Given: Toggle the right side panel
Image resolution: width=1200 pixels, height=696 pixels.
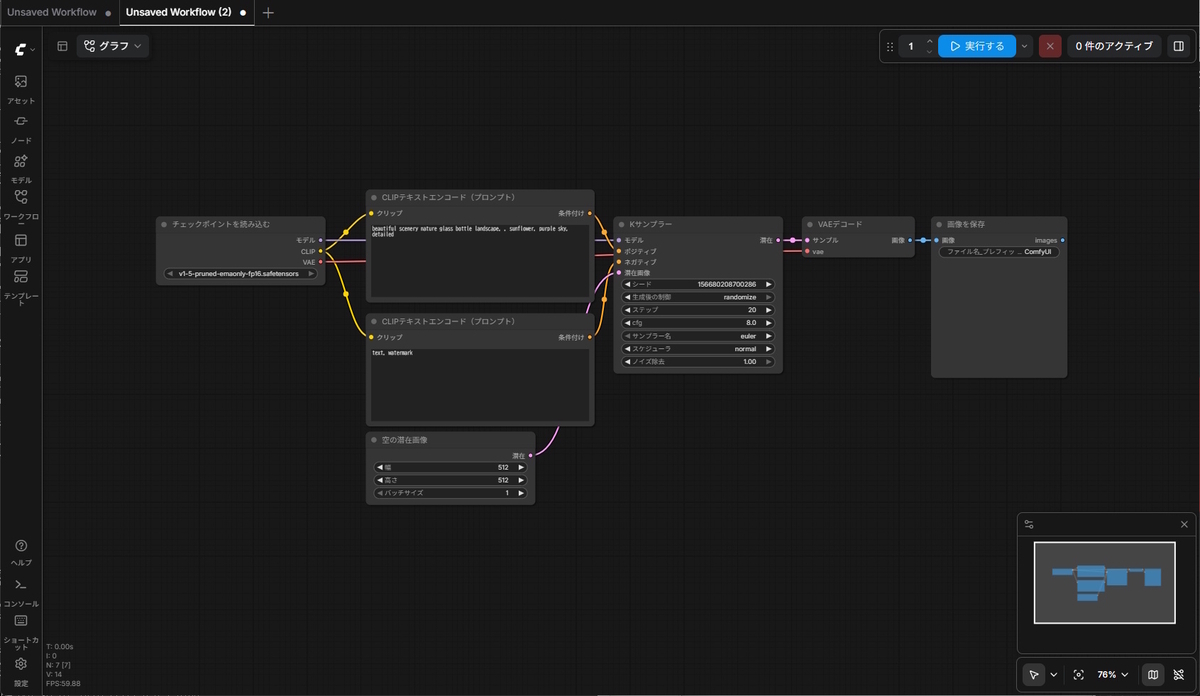Looking at the screenshot, I should [1178, 46].
